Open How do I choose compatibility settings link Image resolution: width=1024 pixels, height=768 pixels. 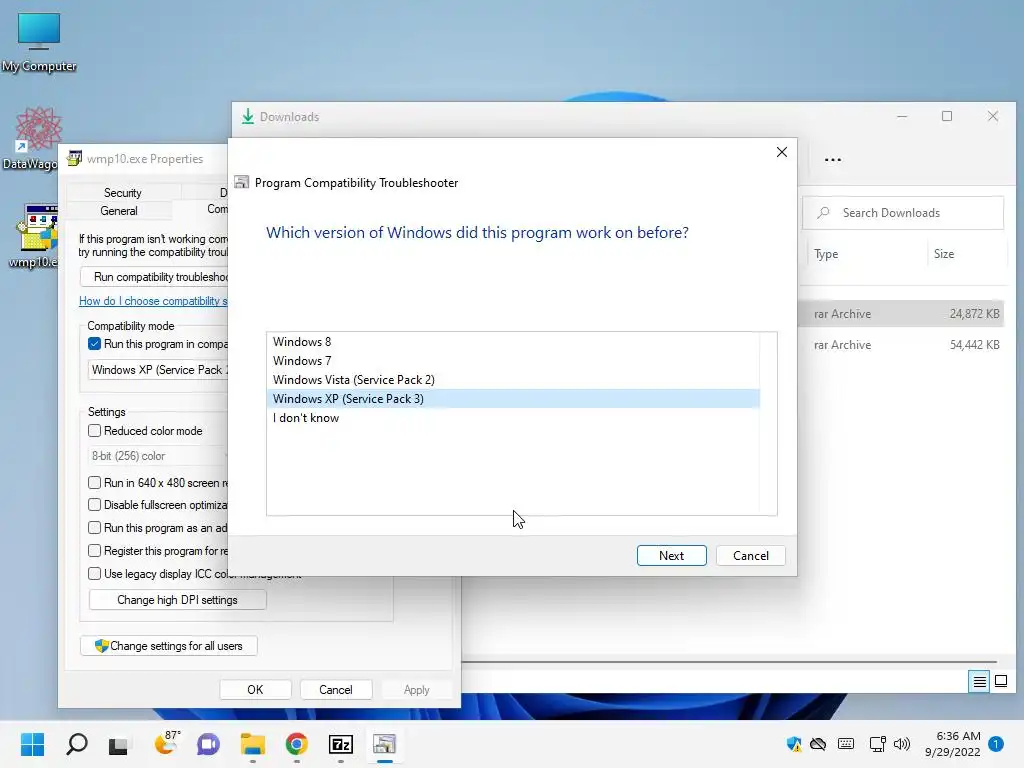point(153,301)
